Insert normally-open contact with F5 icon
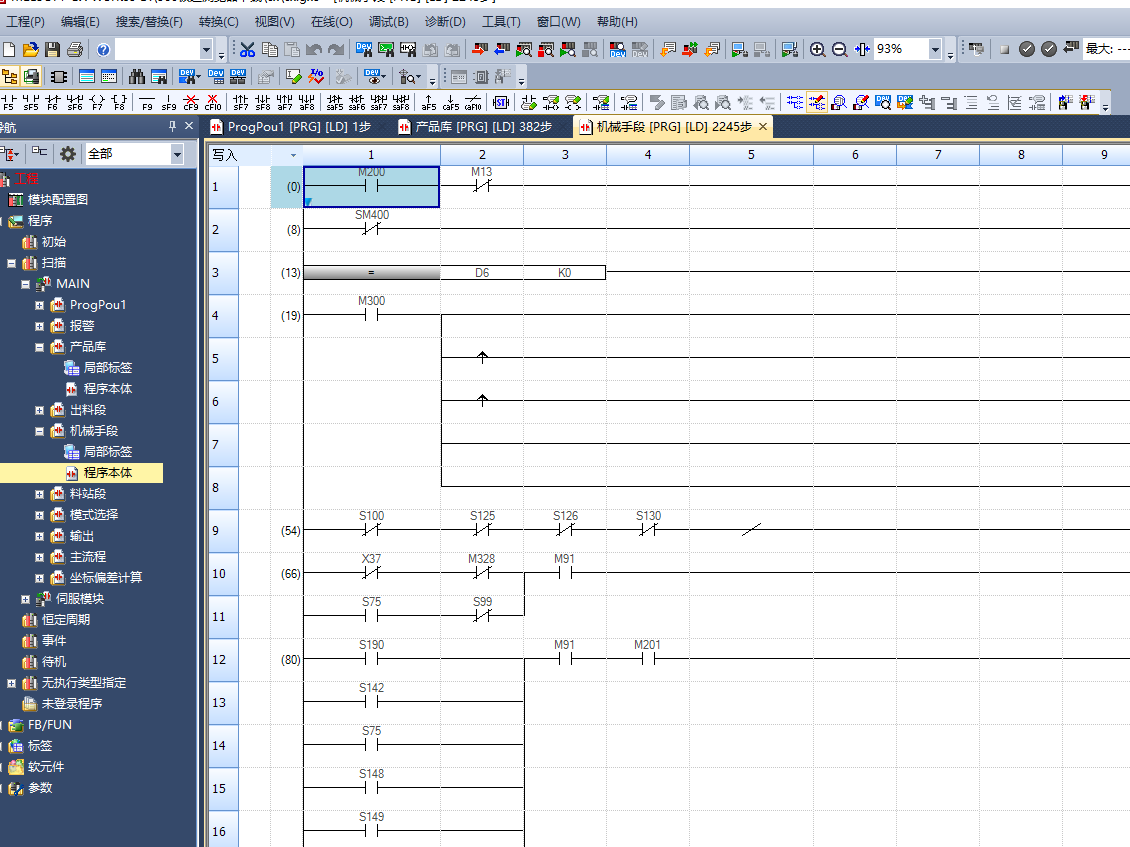1130x847 pixels. pyautogui.click(x=9, y=102)
